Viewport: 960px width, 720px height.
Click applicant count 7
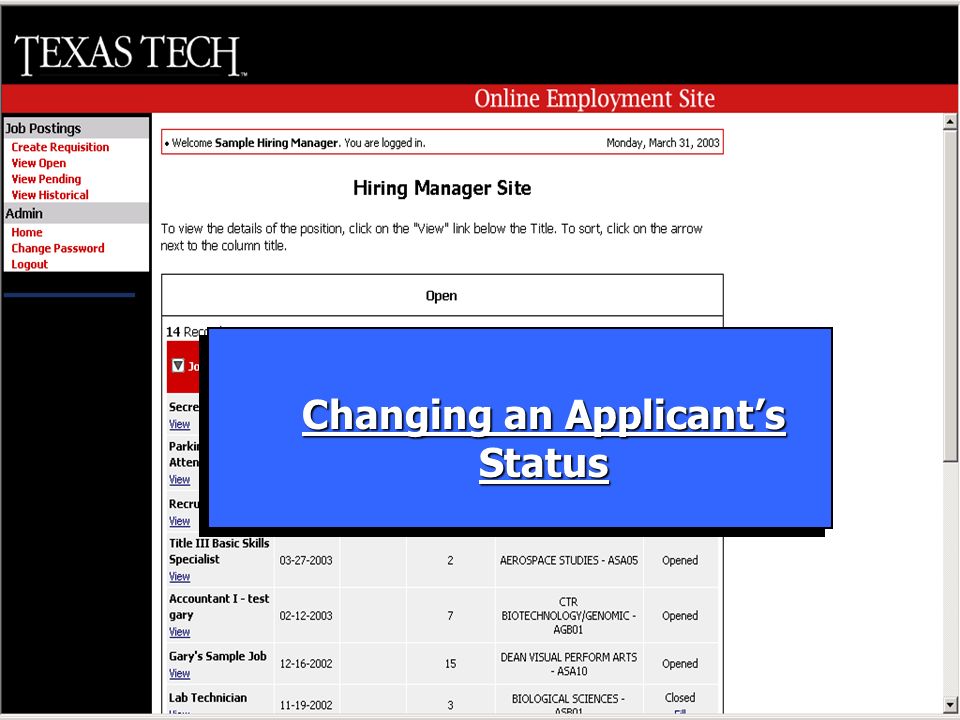coord(450,615)
